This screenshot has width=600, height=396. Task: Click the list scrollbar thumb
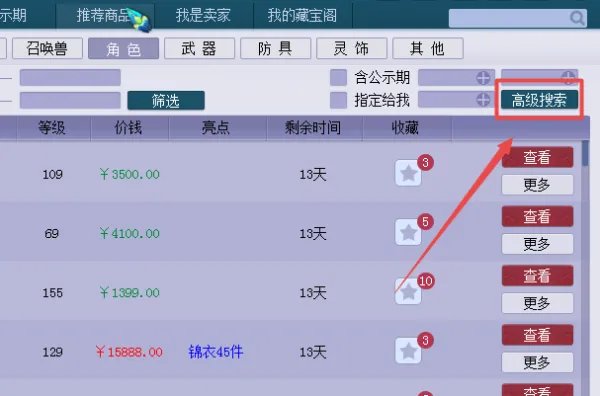(x=585, y=153)
